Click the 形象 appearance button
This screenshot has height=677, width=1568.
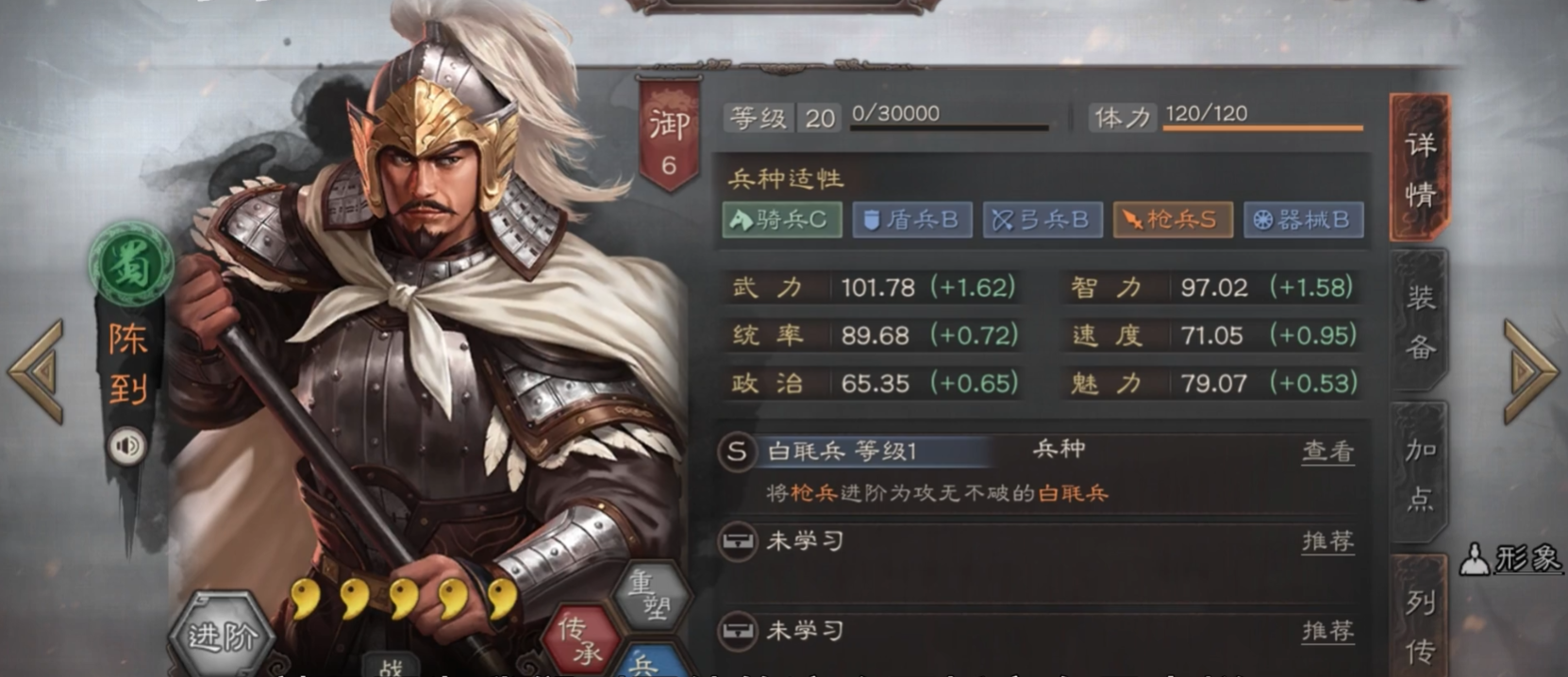click(1511, 558)
